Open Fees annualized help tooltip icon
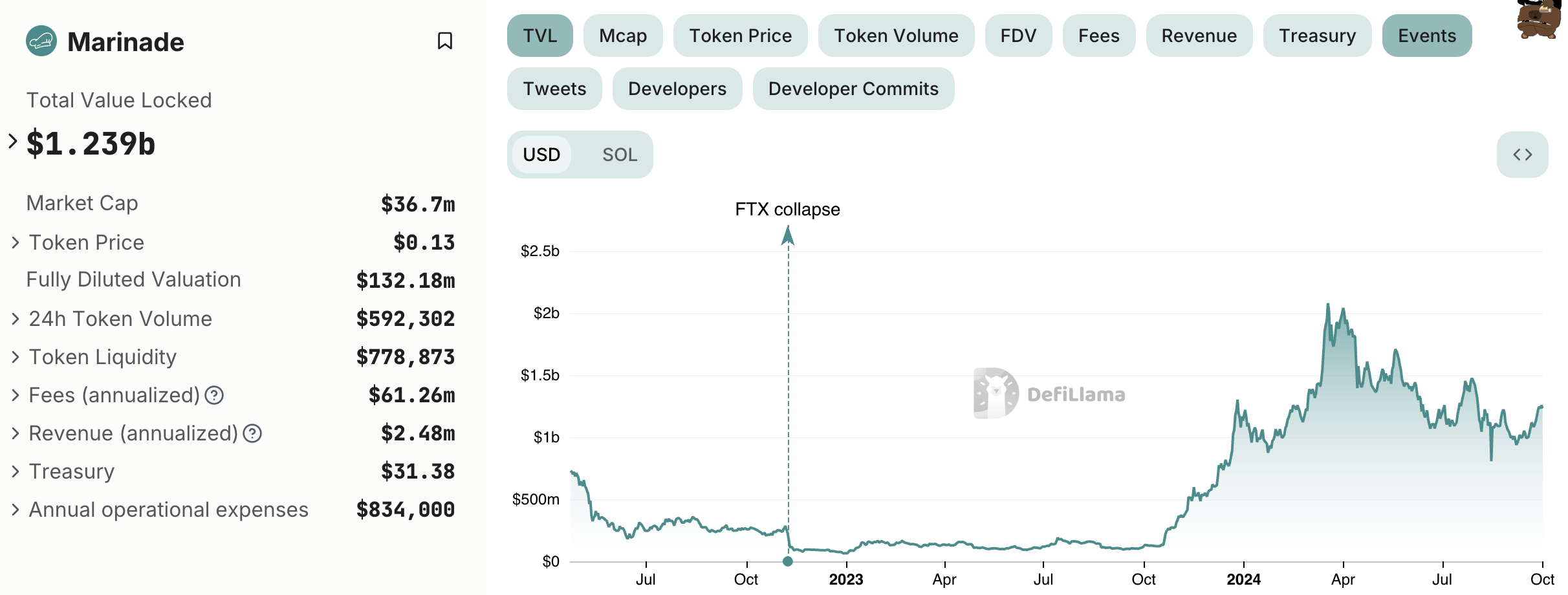This screenshot has height=595, width=1568. tap(214, 395)
